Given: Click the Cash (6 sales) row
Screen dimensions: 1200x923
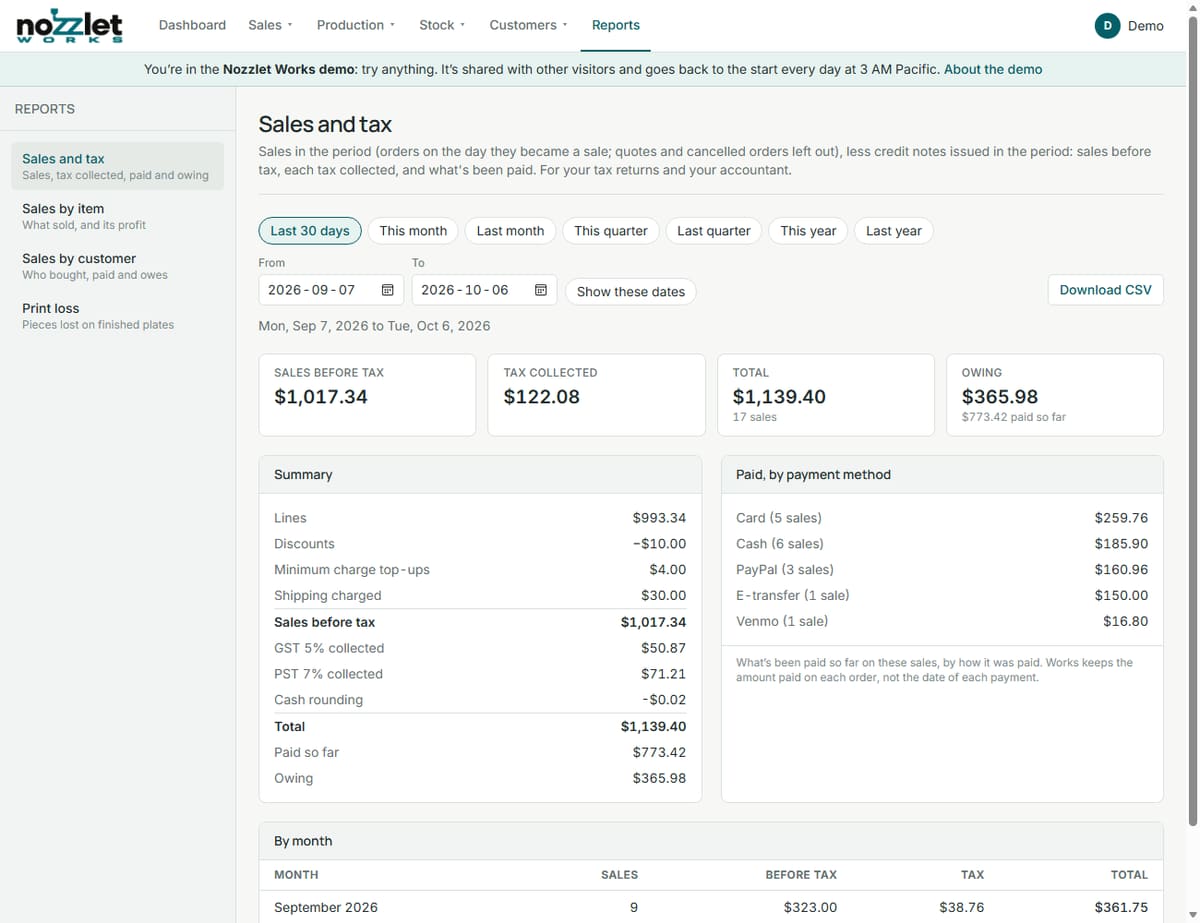Looking at the screenshot, I should [942, 544].
